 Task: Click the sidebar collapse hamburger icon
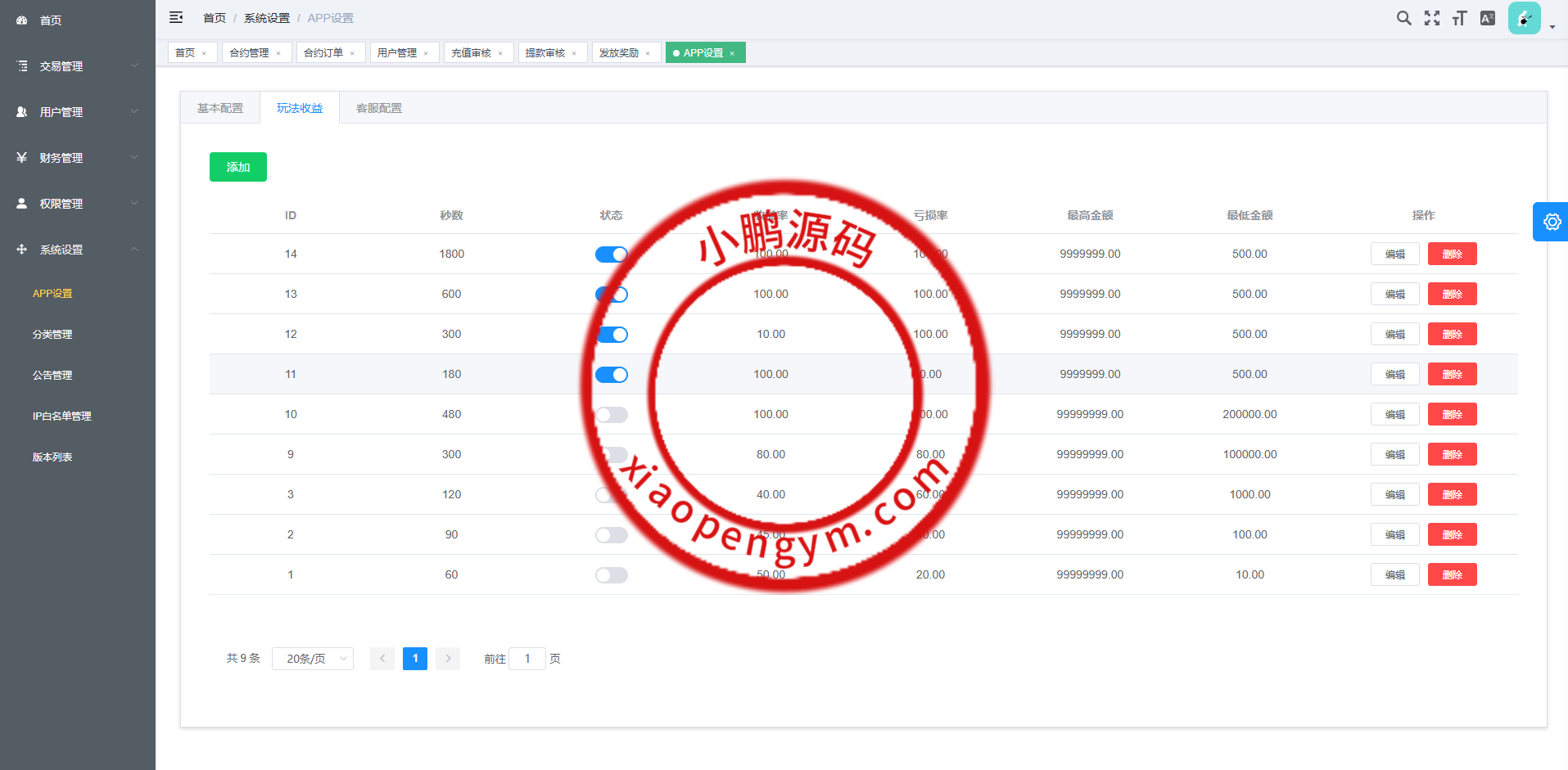coord(176,17)
